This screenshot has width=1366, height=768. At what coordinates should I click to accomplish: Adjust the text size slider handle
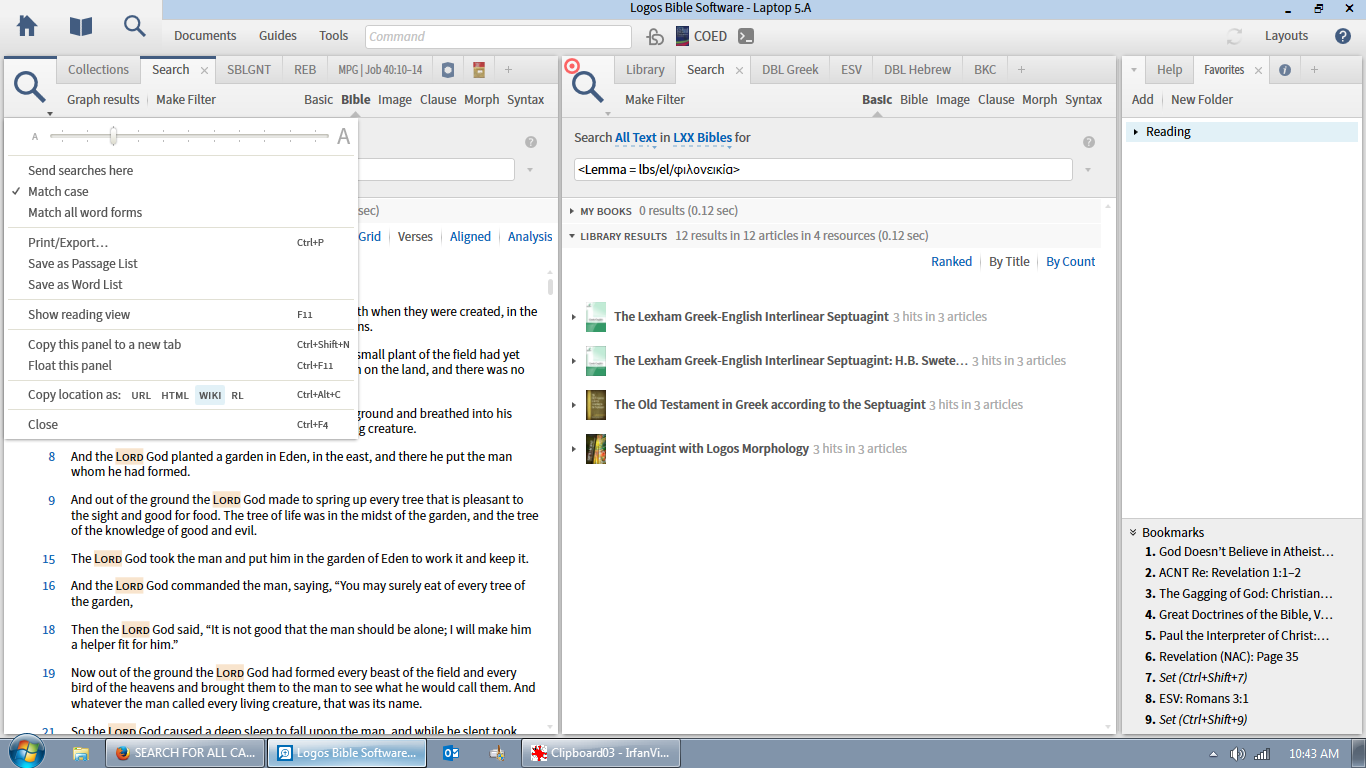[x=113, y=136]
